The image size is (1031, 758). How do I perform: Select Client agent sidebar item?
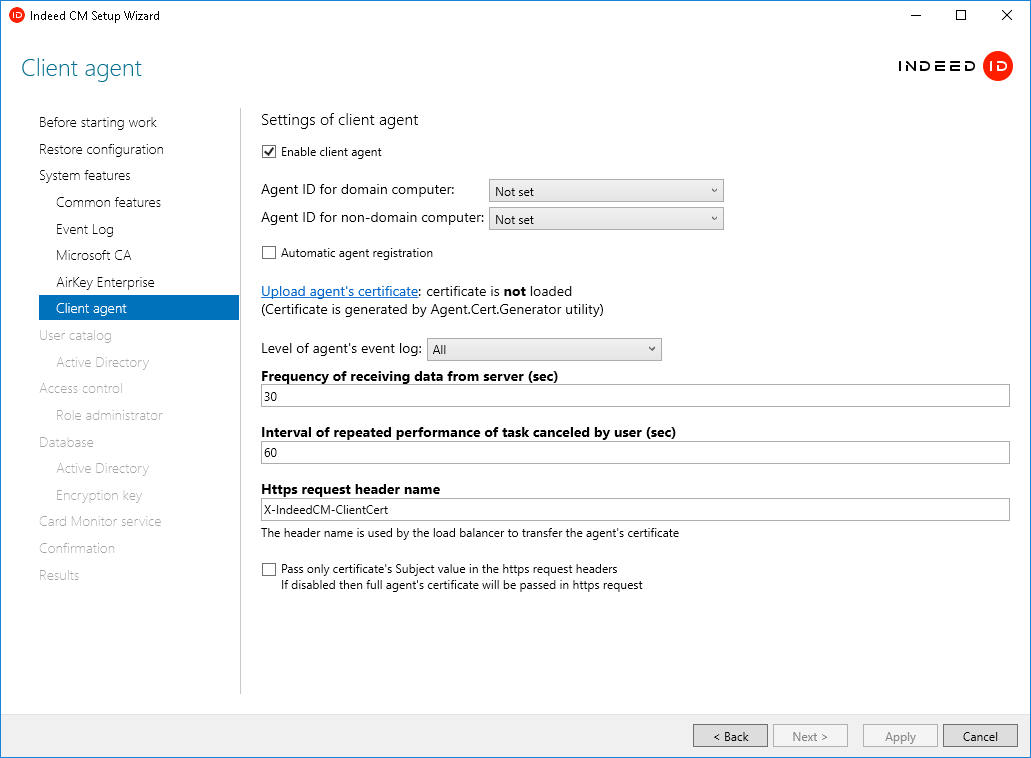tap(139, 308)
